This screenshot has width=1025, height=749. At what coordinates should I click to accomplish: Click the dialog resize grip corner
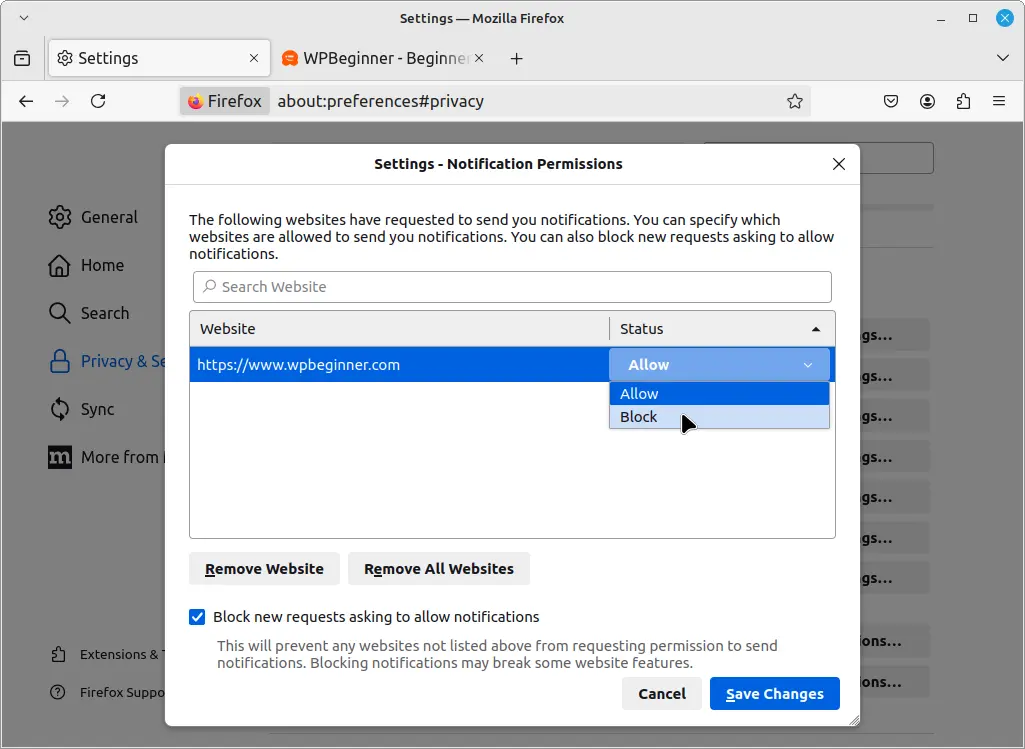click(854, 720)
